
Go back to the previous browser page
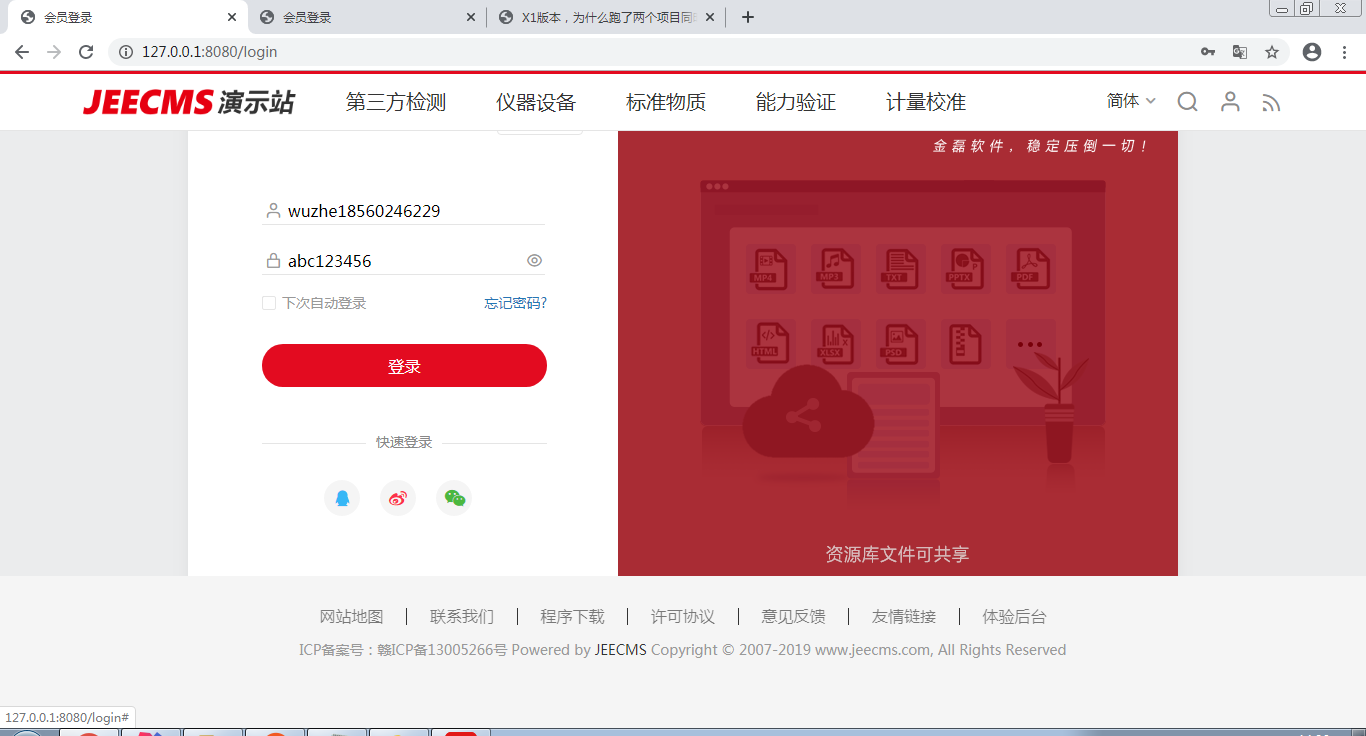point(22,52)
